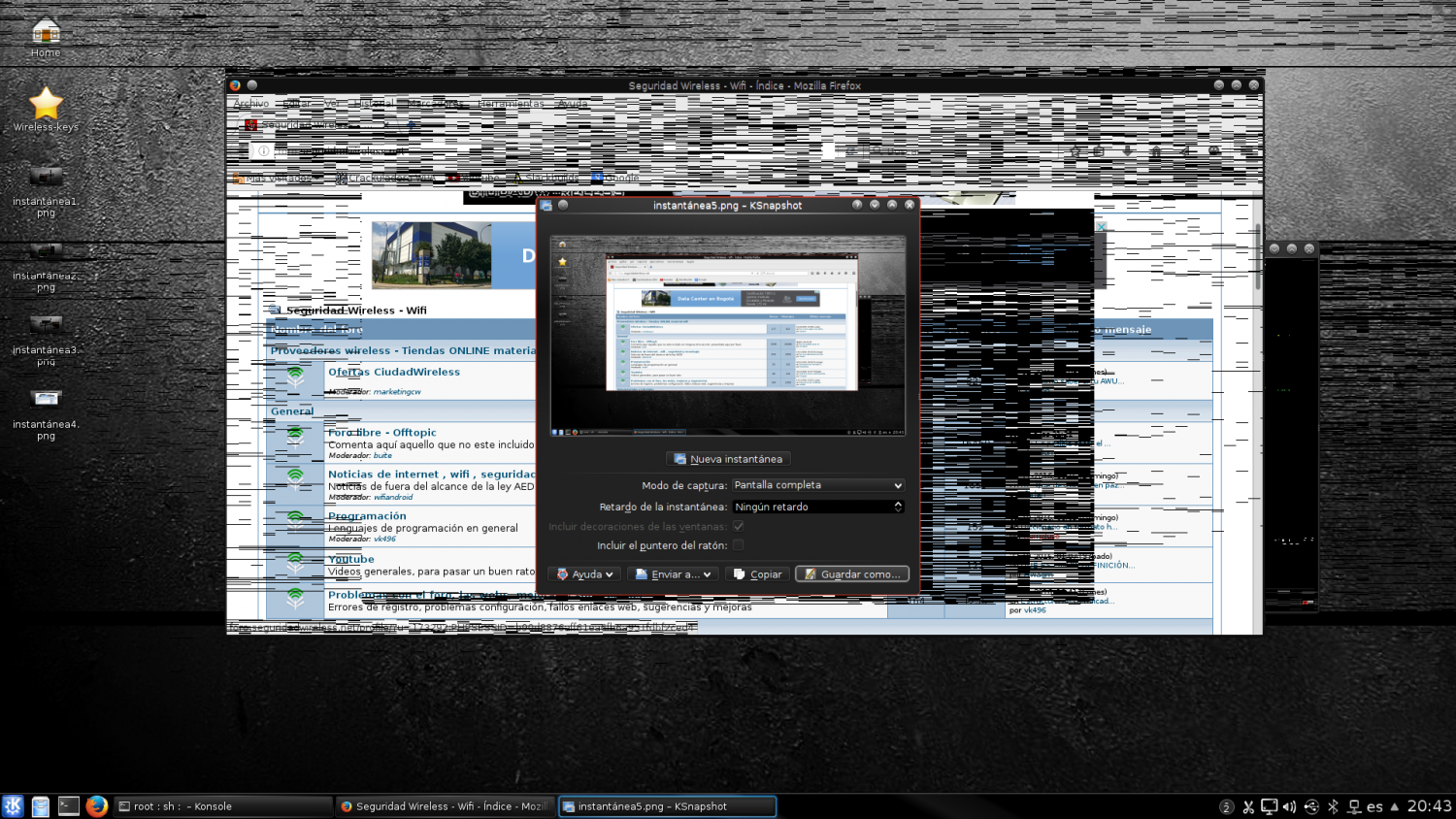The width and height of the screenshot is (1456, 819).
Task: Click the KSnapshot title bar help button
Action: 857,205
